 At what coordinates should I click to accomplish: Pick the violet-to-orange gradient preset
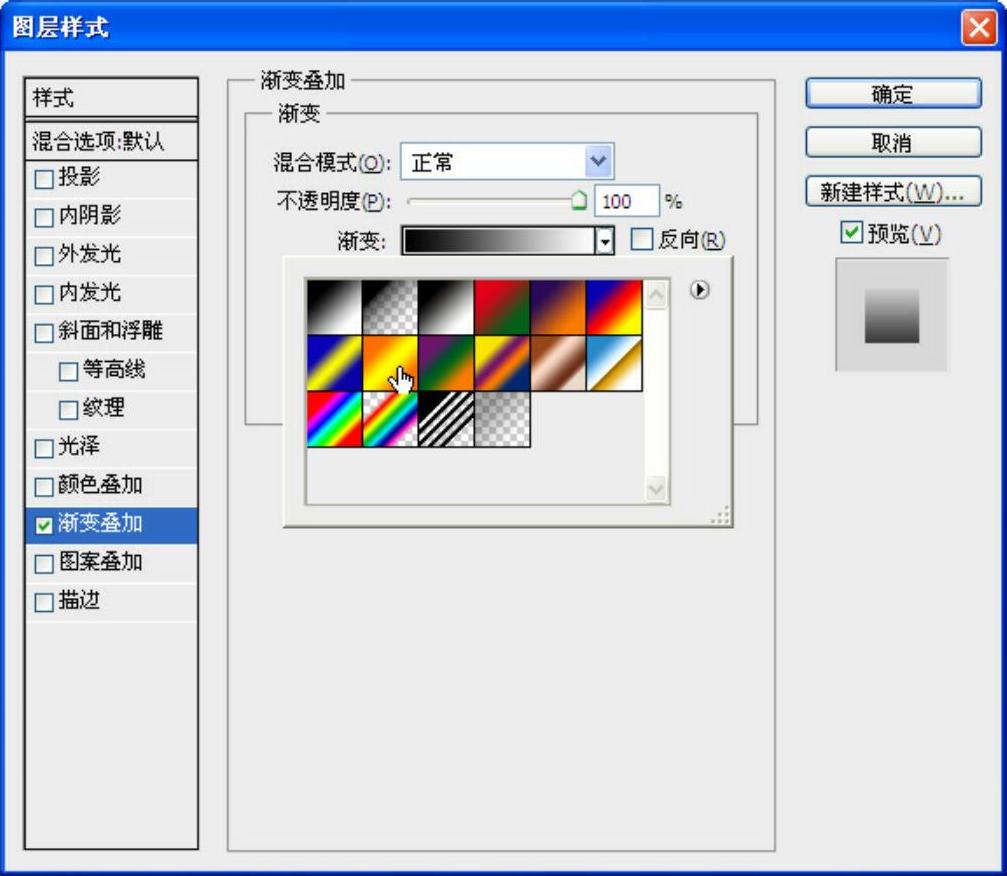pyautogui.click(x=558, y=307)
